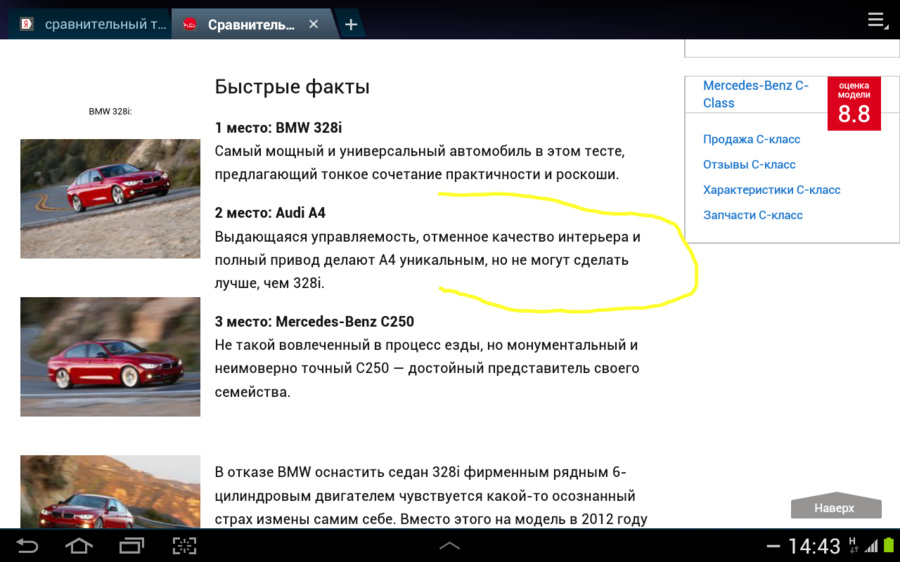
Task: Open 'Запчасти C-класс' link
Action: tap(752, 215)
